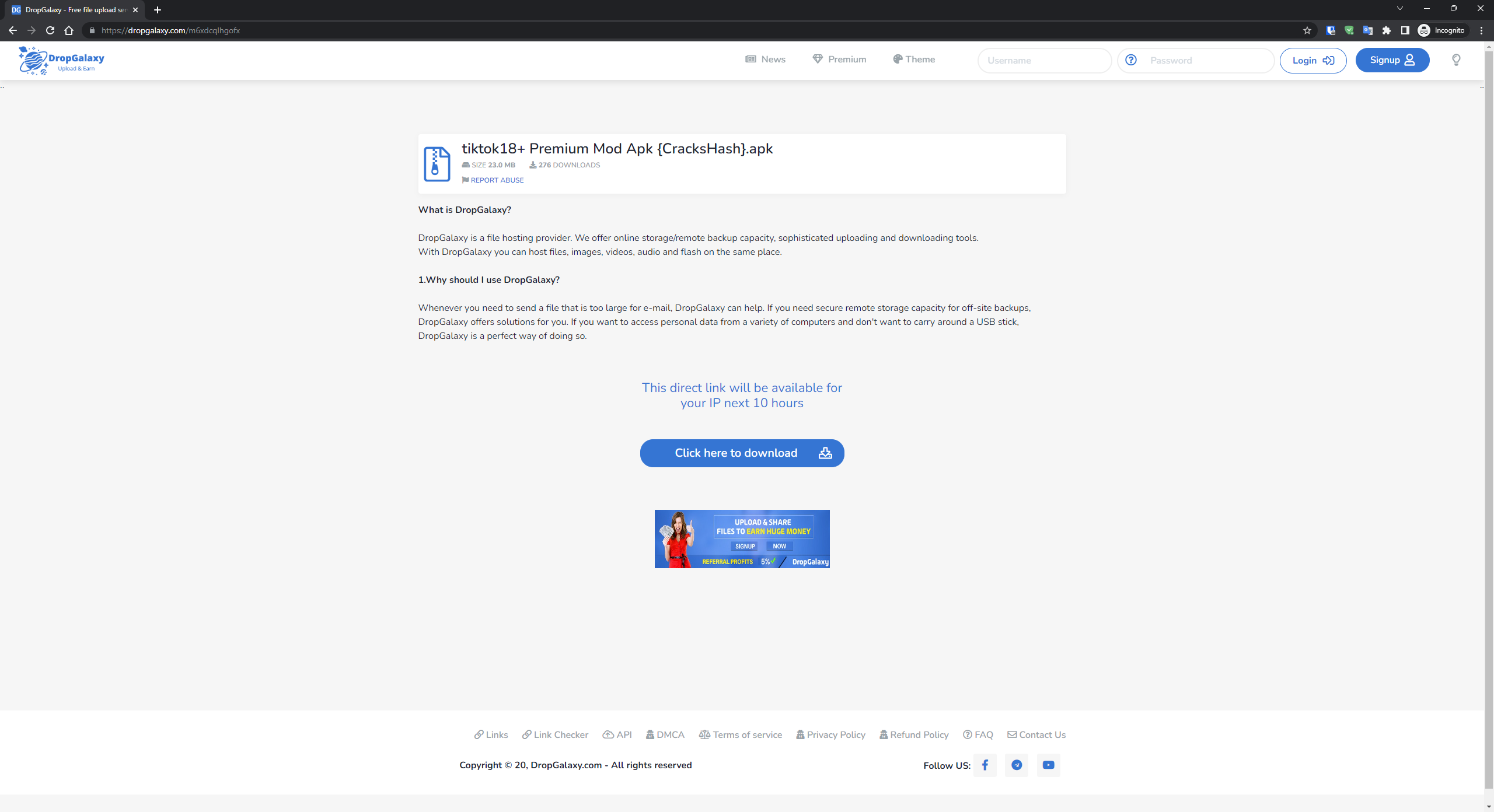Click the Incognito profile avatar

click(1425, 30)
